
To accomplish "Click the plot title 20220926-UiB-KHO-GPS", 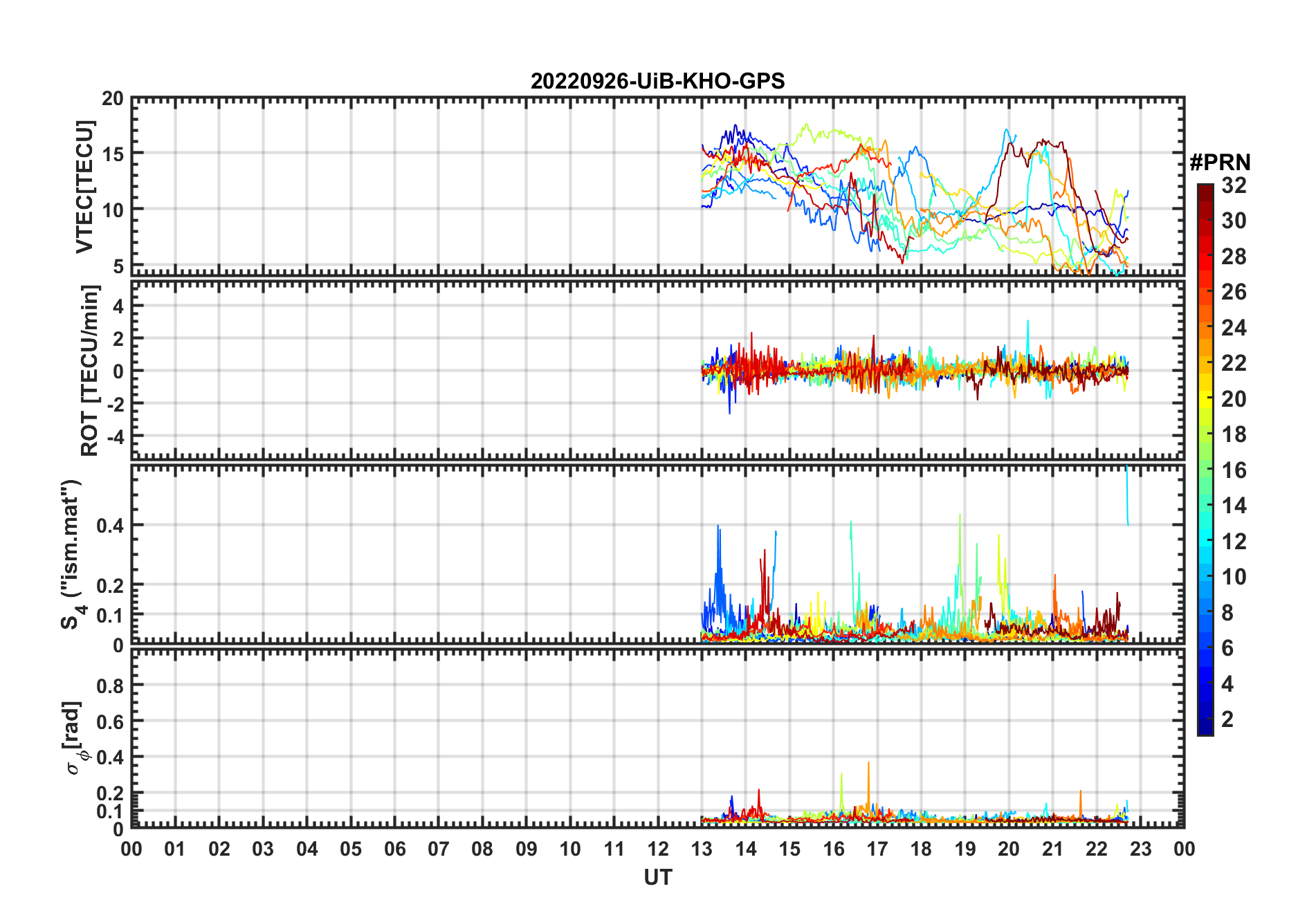I will [x=657, y=81].
